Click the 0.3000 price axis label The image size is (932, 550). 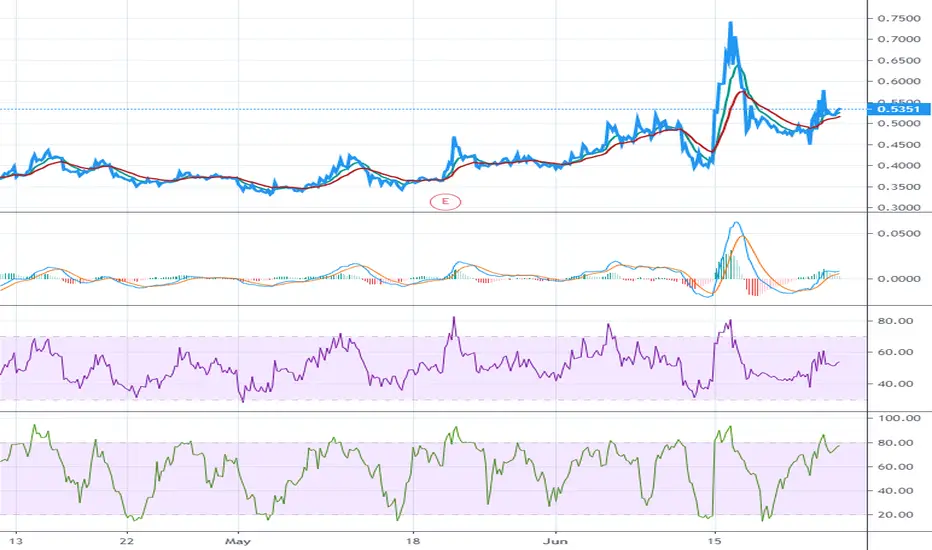tap(899, 208)
